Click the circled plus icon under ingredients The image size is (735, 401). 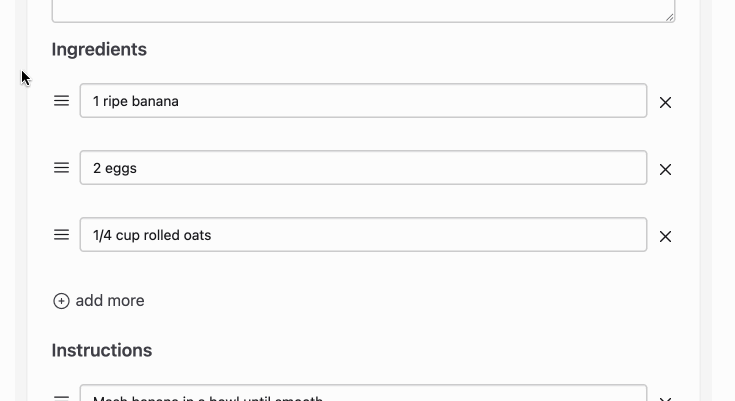click(61, 301)
